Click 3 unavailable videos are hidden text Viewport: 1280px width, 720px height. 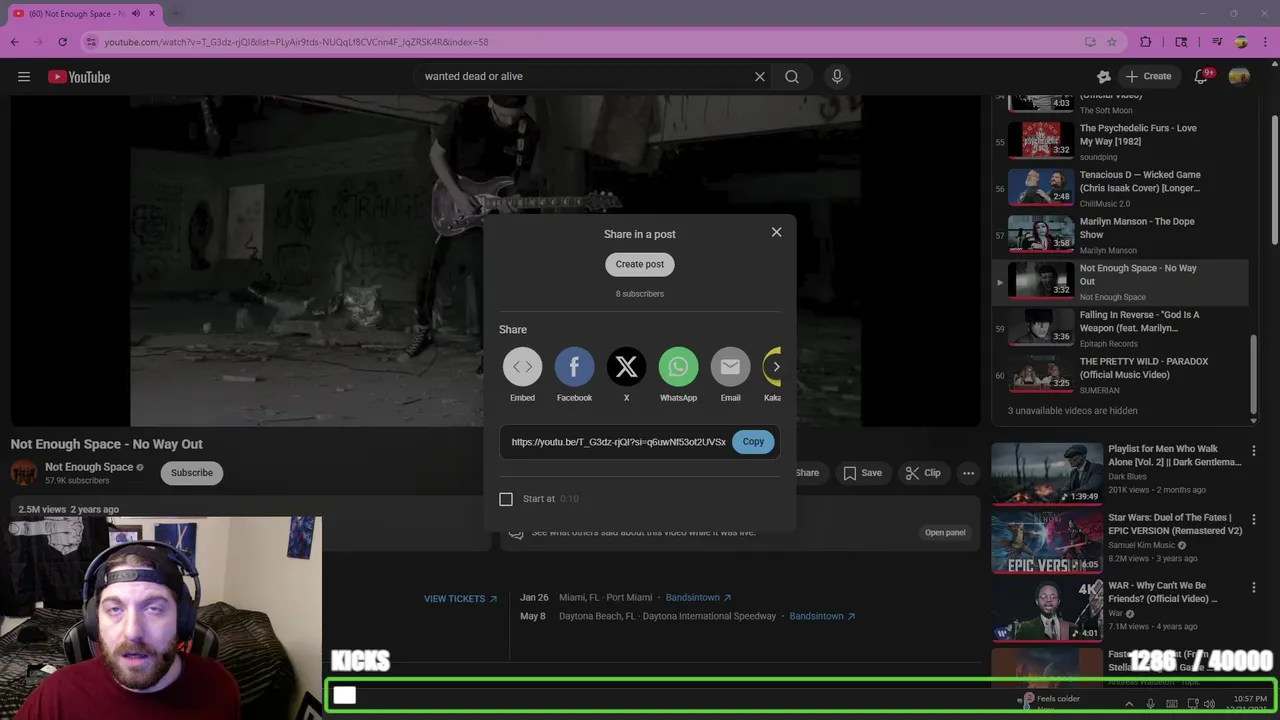[x=1072, y=411]
